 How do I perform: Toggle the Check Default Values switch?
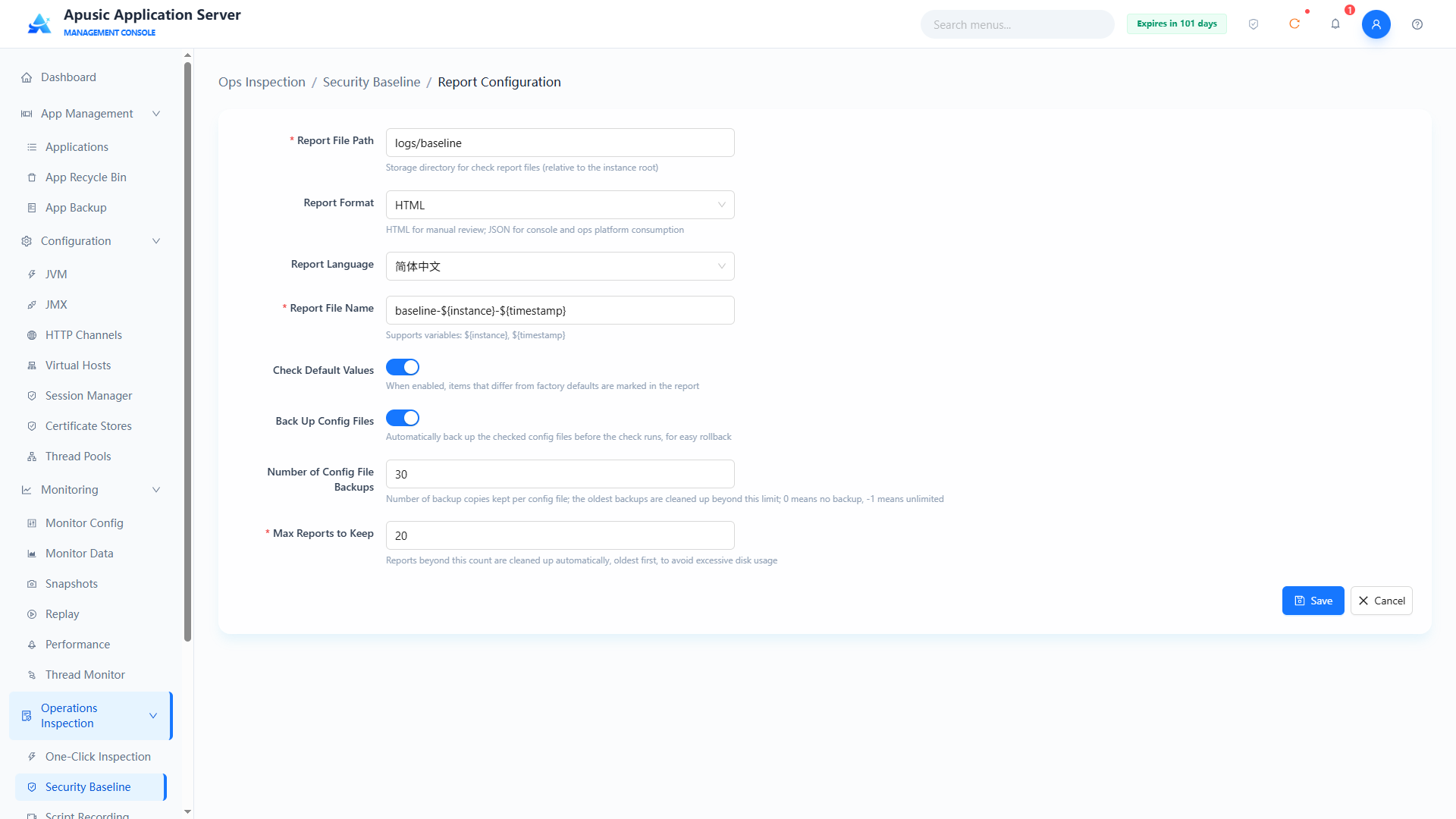pos(403,367)
